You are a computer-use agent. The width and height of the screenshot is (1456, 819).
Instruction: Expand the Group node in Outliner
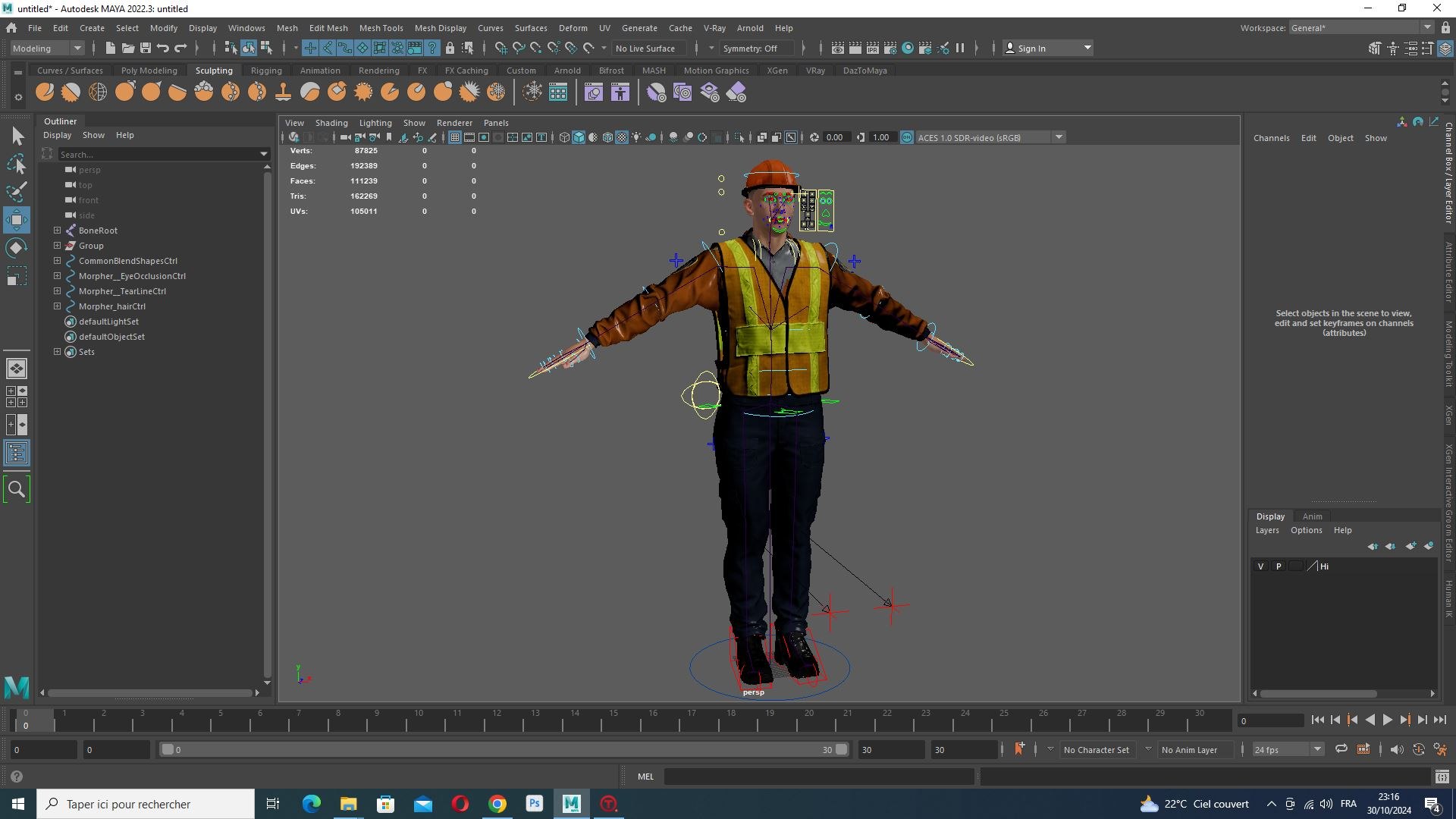click(x=57, y=245)
